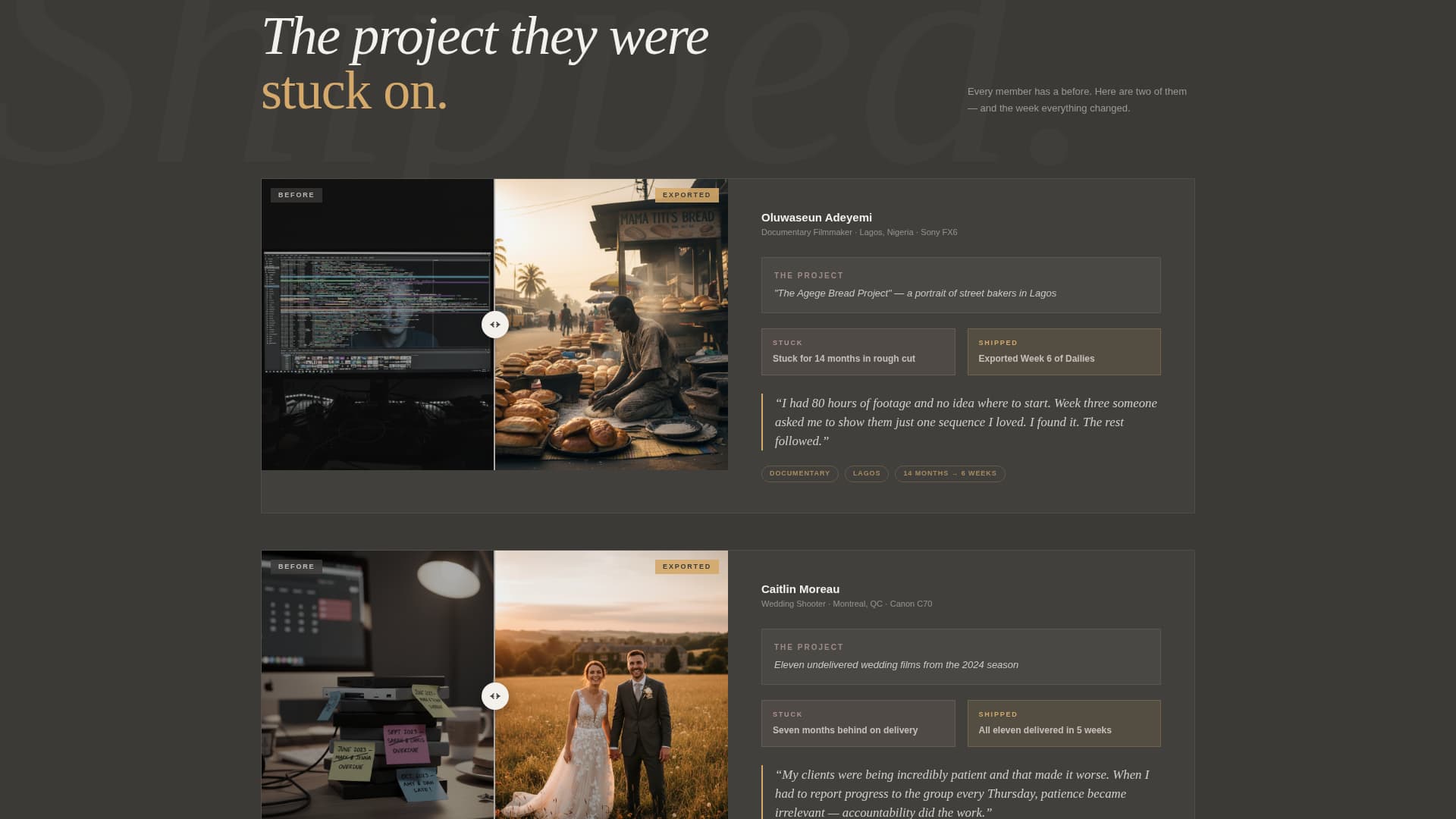
Task: Select the STUCK card stating Seven months behind on delivery
Action: tap(858, 723)
